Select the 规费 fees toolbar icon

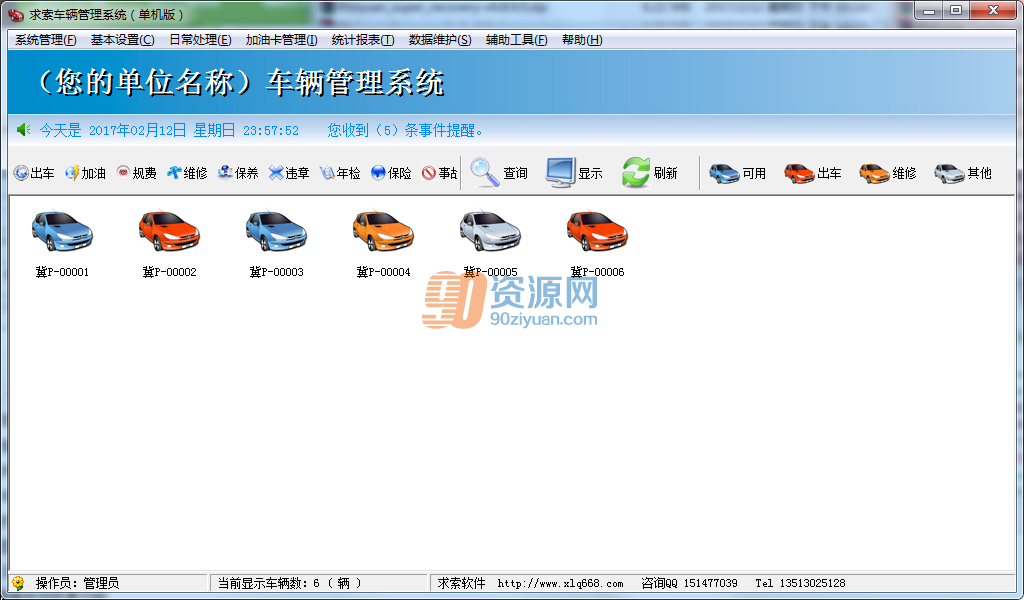(136, 173)
